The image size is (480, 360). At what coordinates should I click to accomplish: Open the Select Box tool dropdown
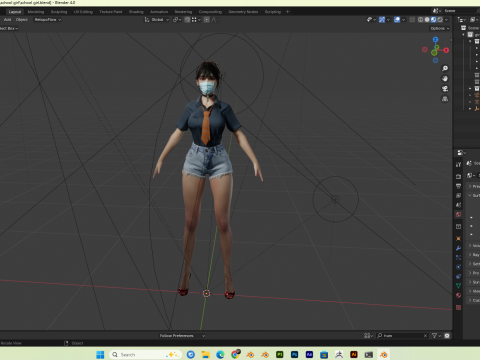point(9,28)
